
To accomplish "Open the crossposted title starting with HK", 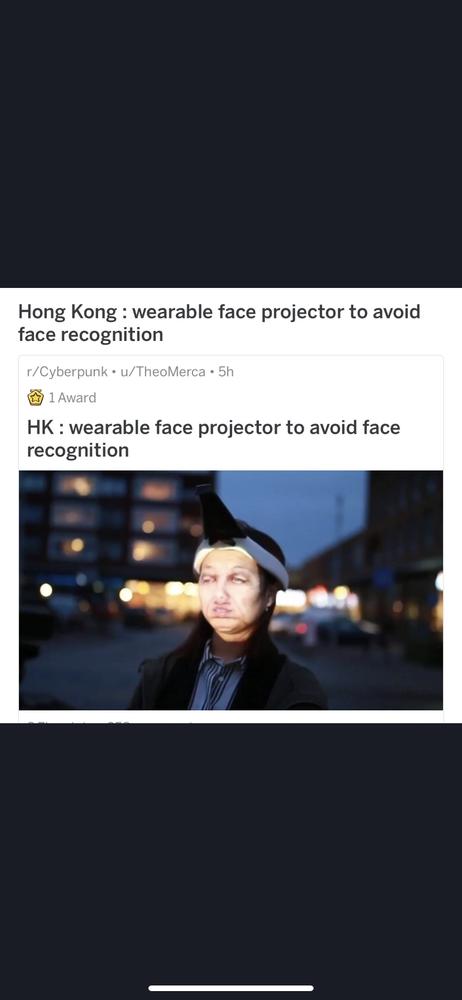I will point(213,438).
